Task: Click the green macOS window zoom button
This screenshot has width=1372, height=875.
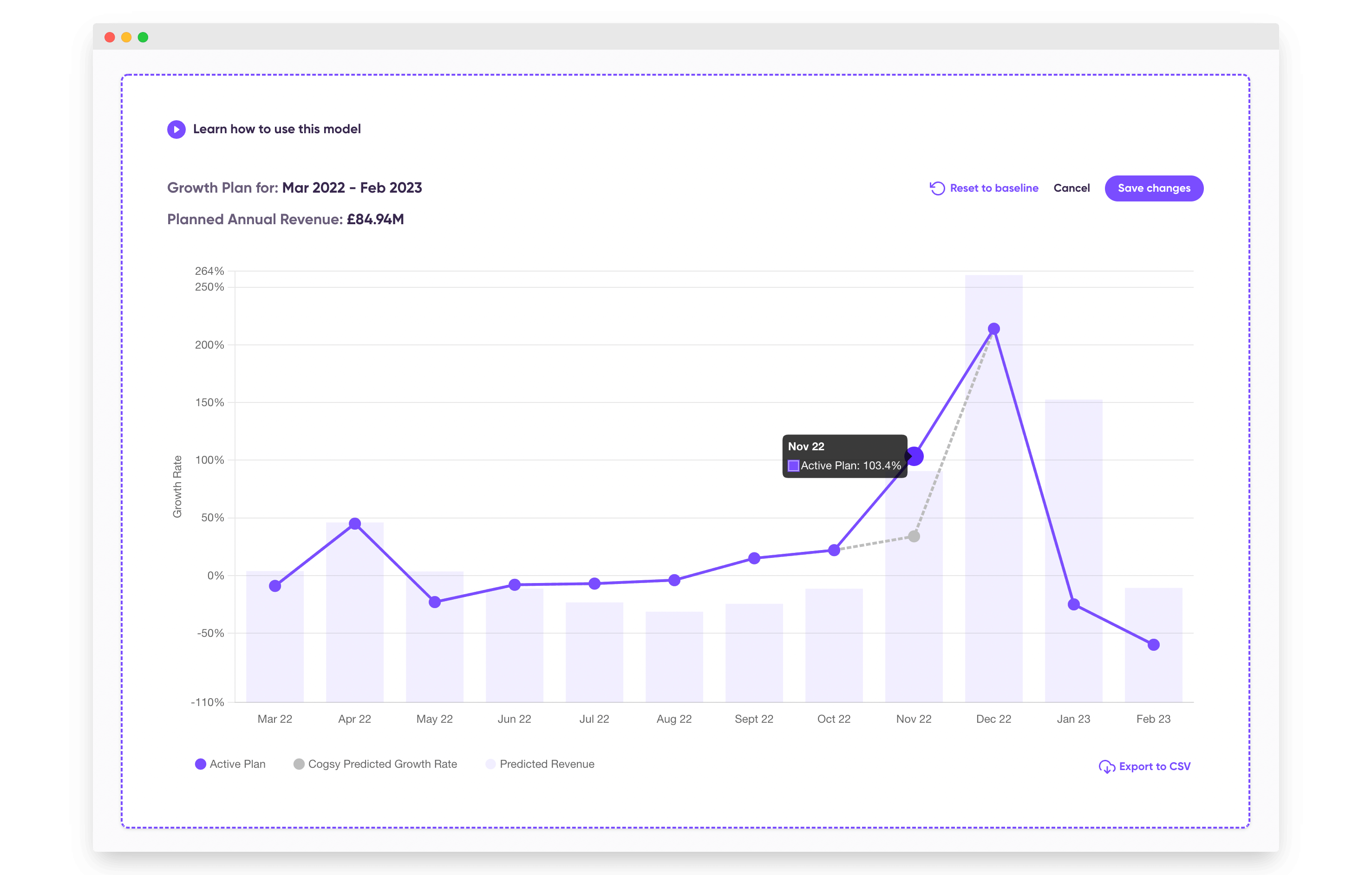Action: tap(143, 38)
